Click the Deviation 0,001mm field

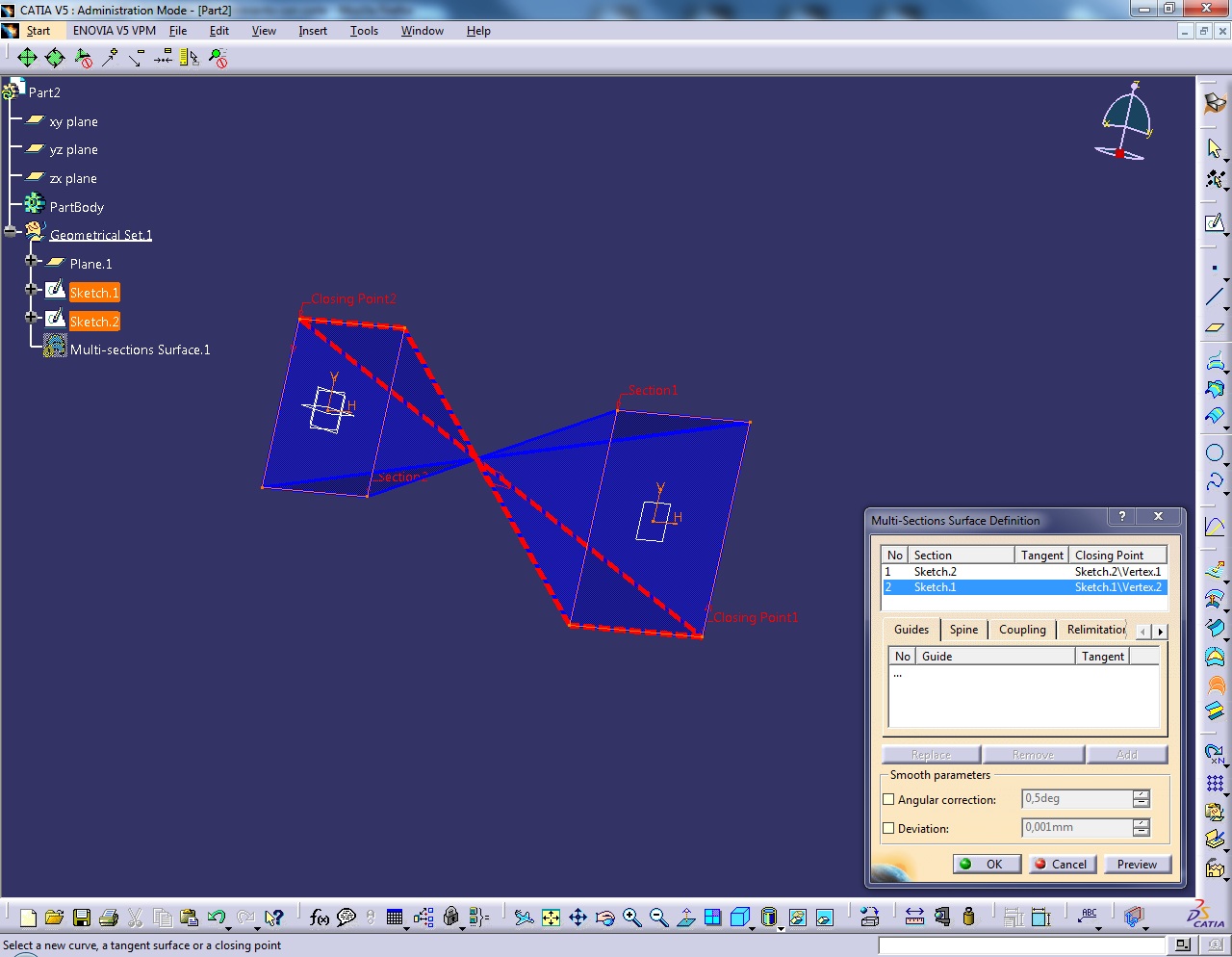(1076, 828)
